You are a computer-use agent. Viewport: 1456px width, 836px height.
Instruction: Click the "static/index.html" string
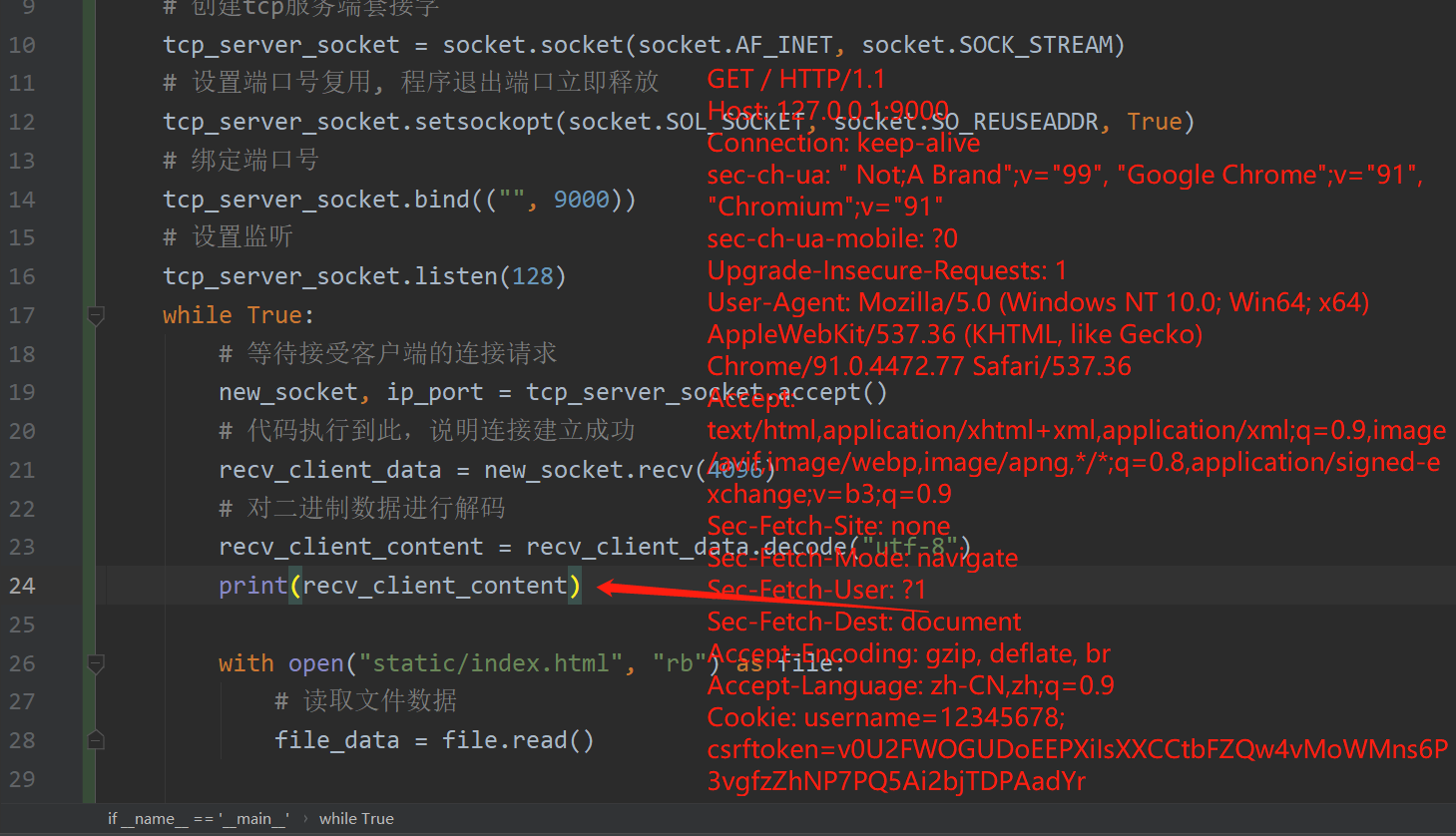tap(491, 663)
